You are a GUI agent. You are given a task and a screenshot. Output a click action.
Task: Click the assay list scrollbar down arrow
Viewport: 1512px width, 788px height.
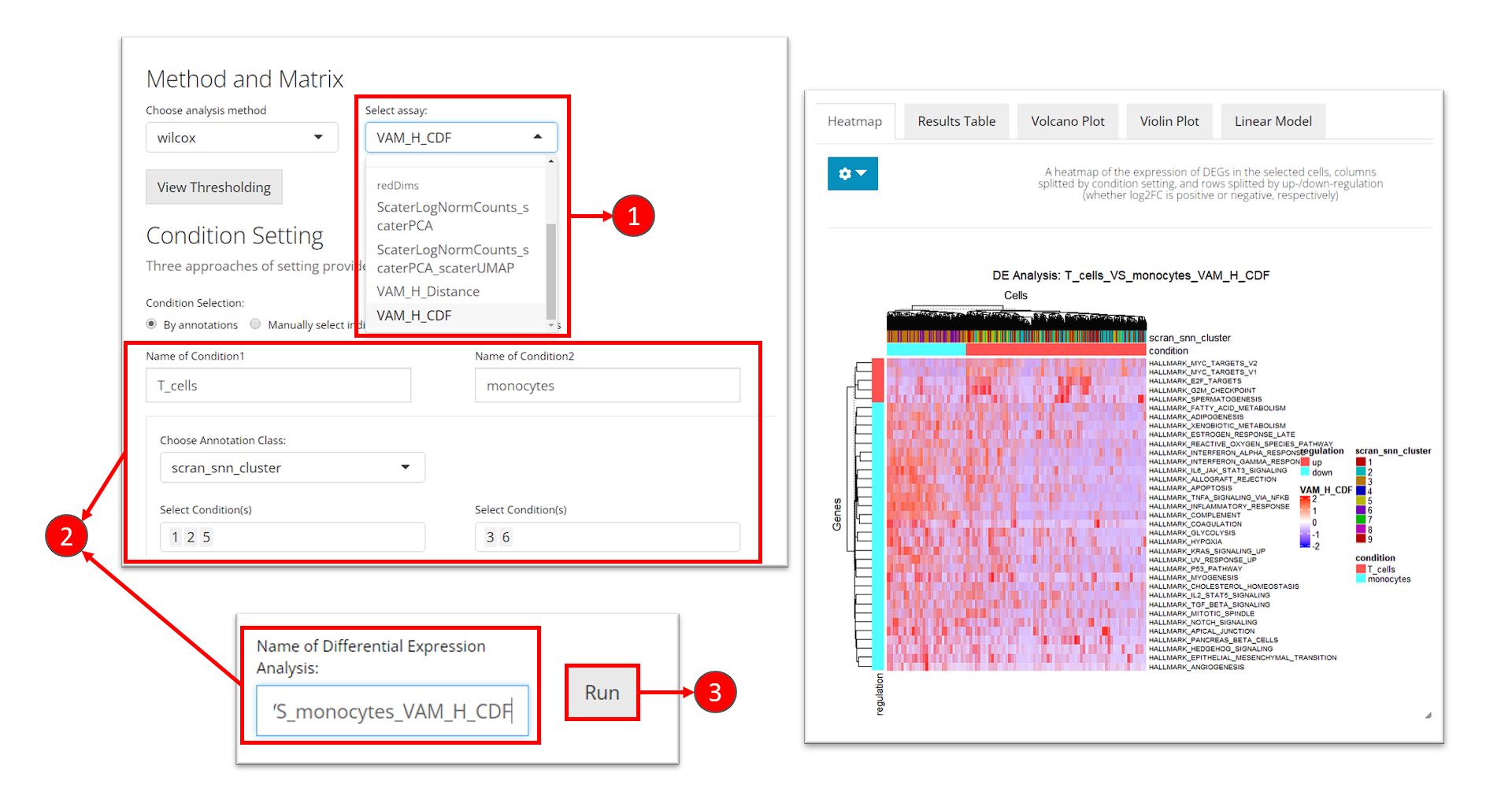pyautogui.click(x=551, y=324)
